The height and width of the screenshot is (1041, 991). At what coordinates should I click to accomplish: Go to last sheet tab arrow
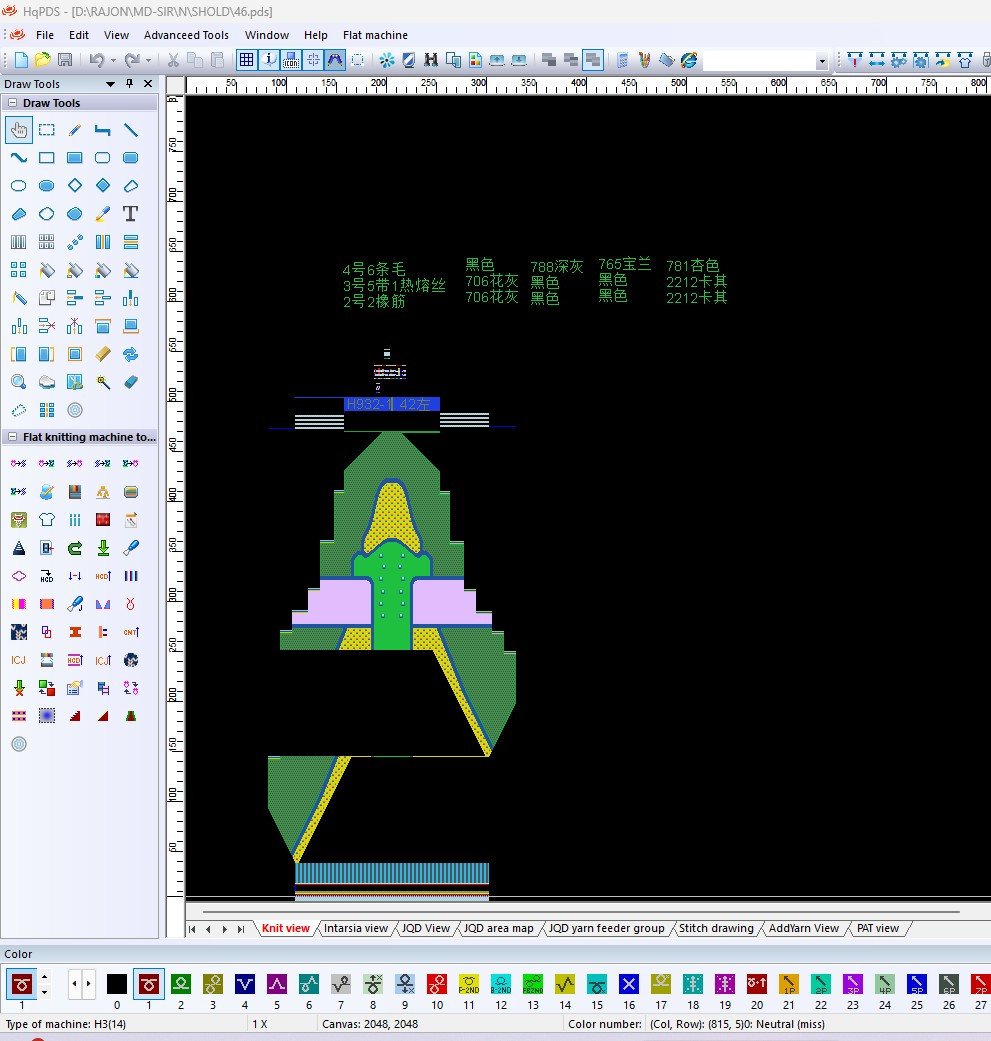(x=240, y=929)
